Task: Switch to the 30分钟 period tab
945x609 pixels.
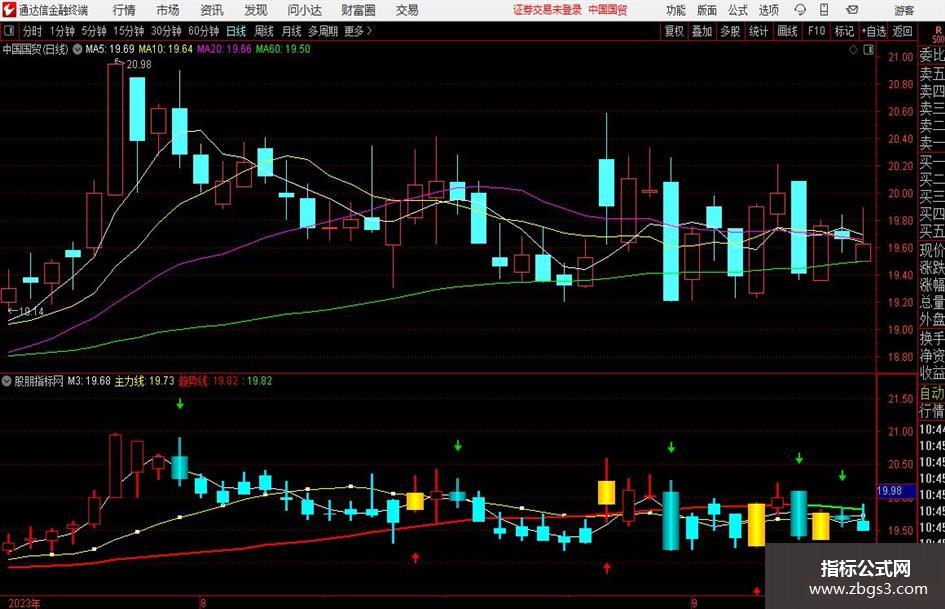Action: pos(166,31)
